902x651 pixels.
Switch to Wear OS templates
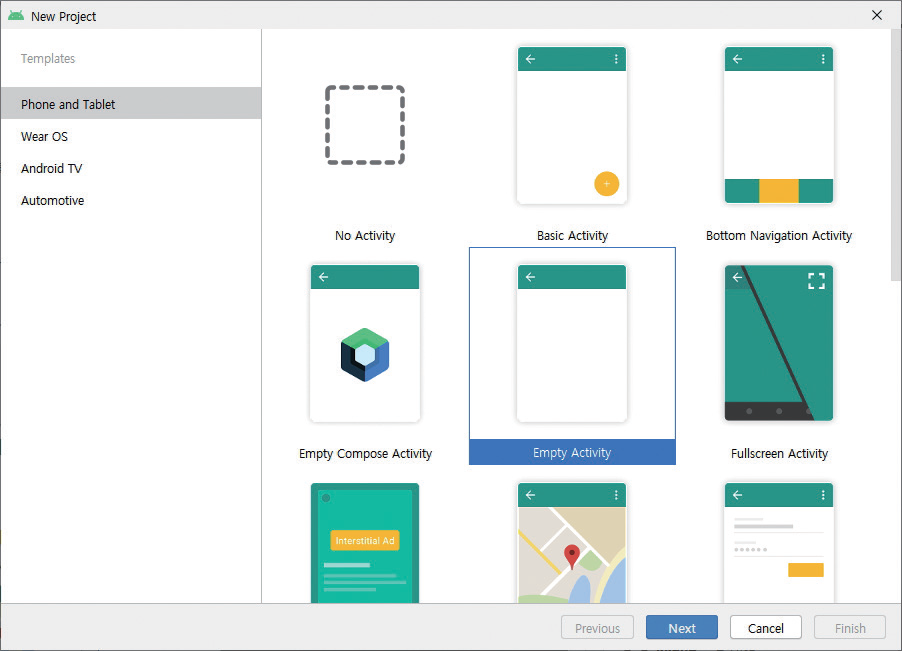tap(131, 136)
